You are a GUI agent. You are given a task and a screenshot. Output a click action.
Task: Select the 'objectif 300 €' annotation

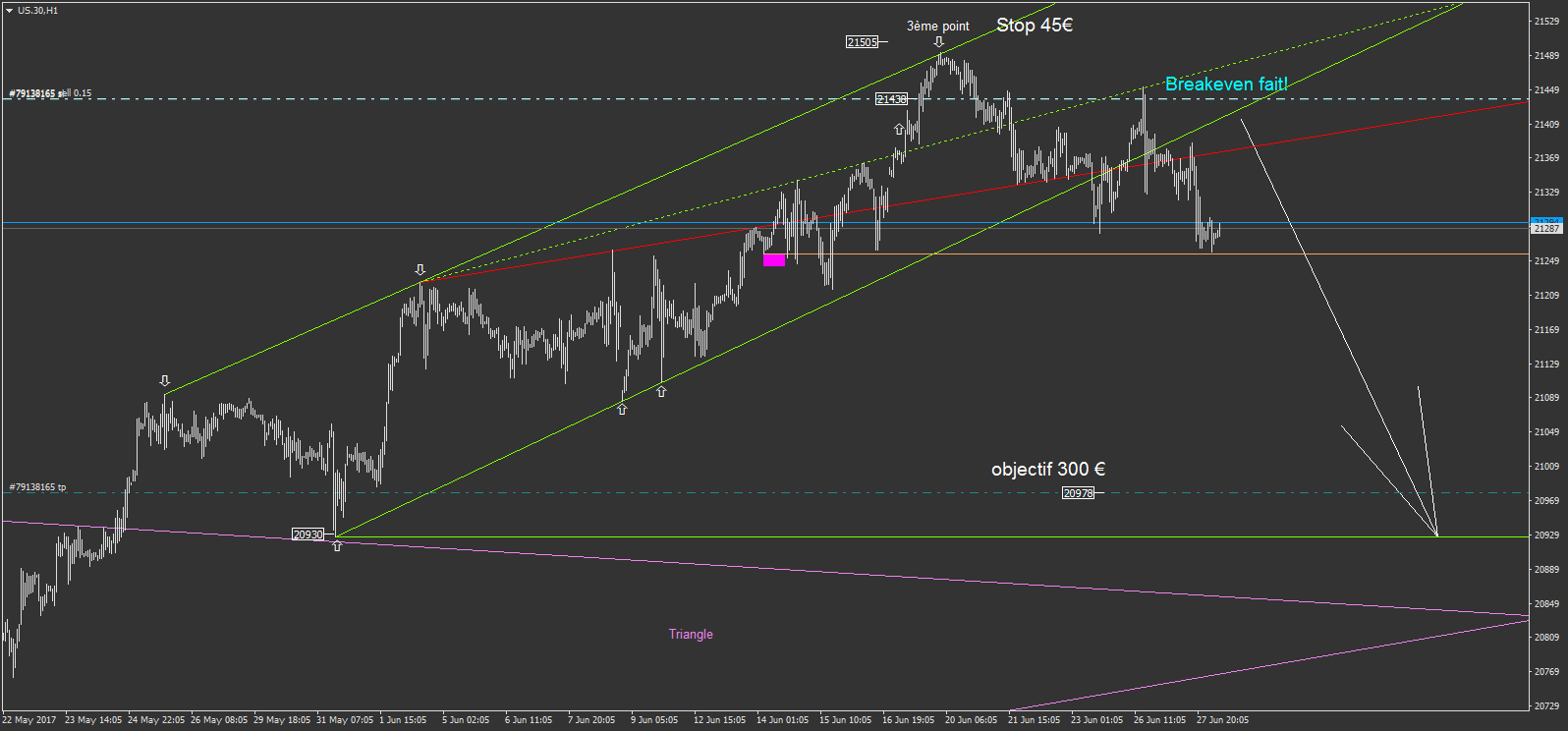1048,469
